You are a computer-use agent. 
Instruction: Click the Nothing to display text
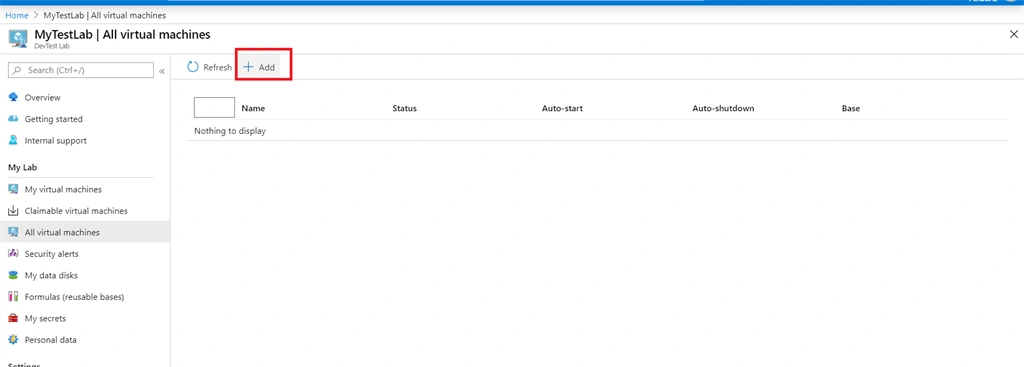(230, 131)
